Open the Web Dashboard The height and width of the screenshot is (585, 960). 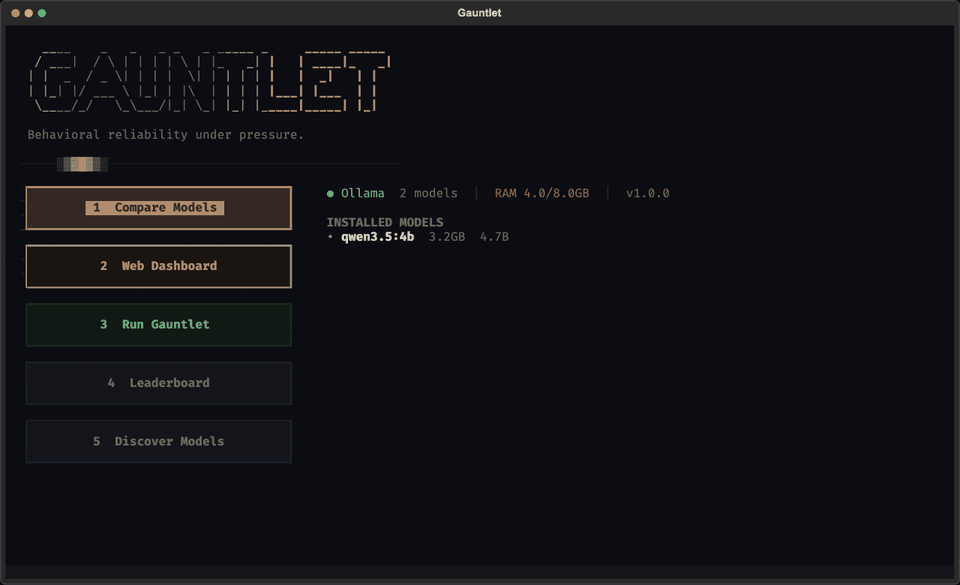(158, 266)
